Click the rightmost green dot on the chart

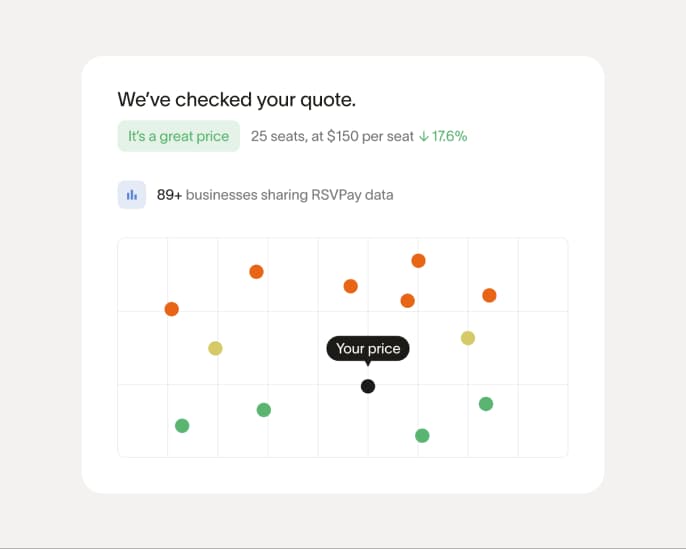[486, 404]
